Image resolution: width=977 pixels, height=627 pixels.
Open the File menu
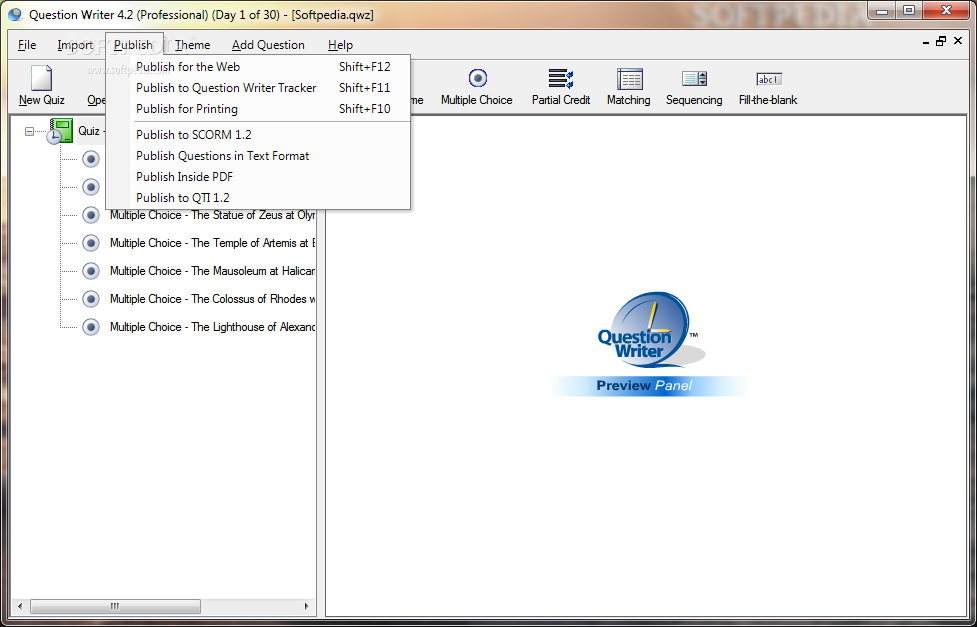pos(27,45)
